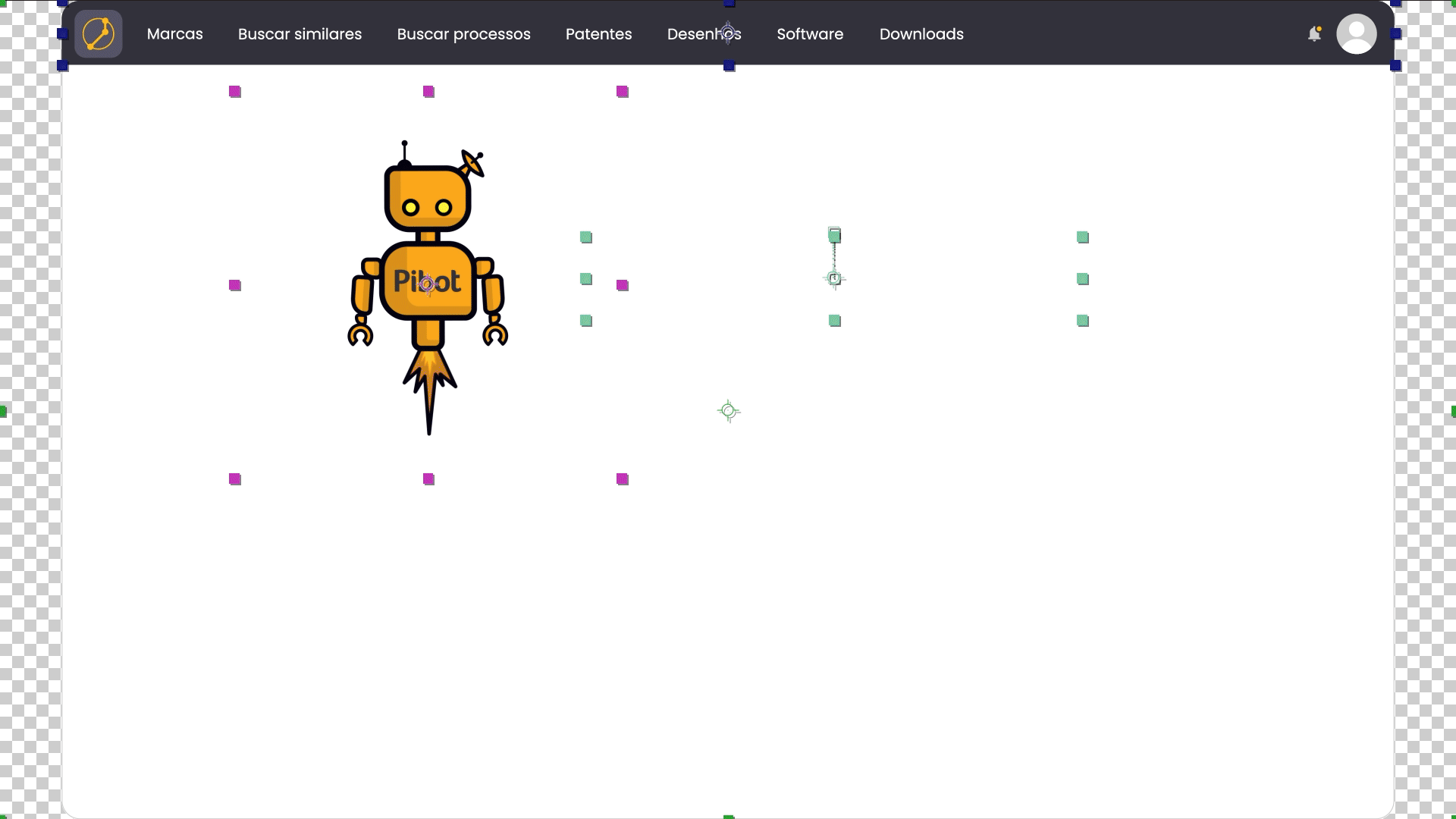Grab top-left magenta handle of robot frame
The image size is (1456, 819).
point(235,92)
